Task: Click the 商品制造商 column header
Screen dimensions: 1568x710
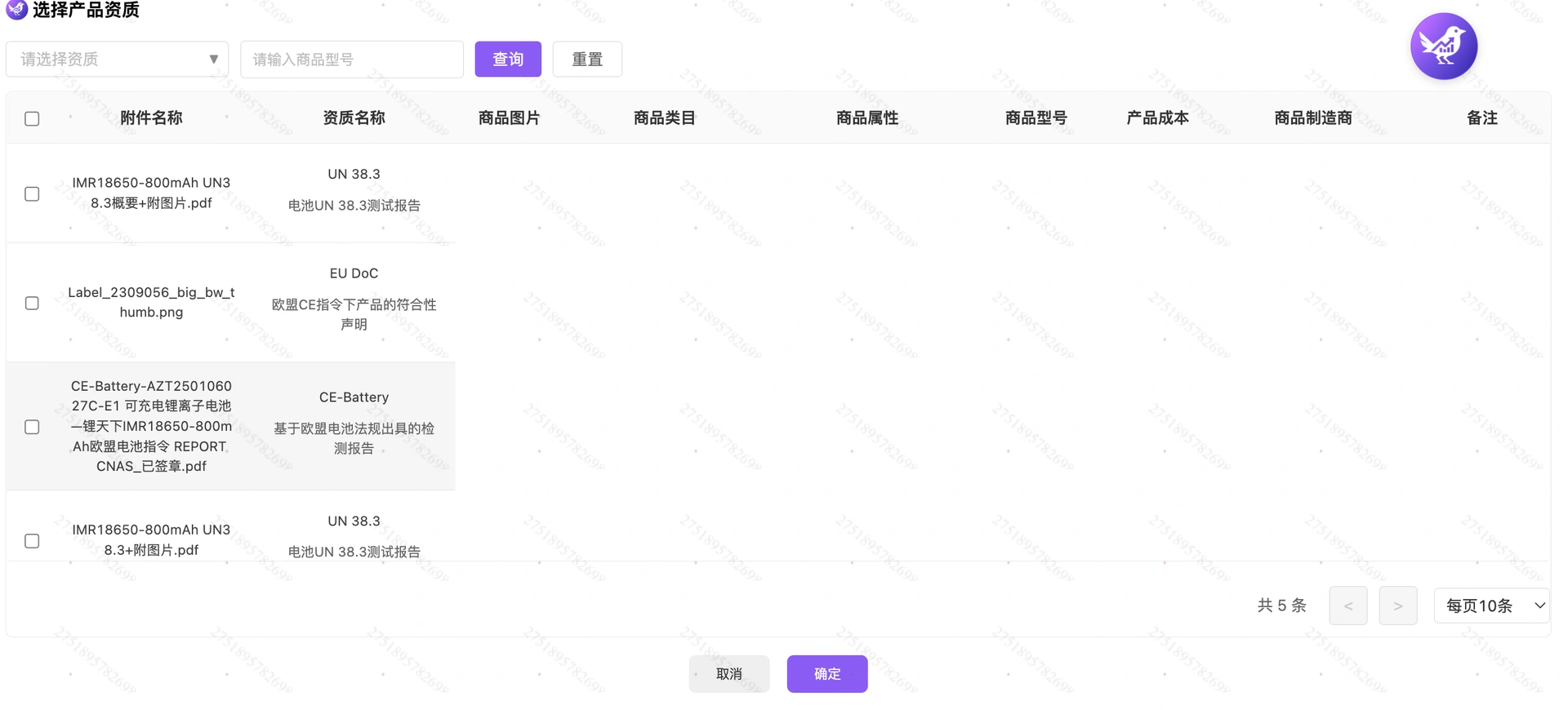Action: (1313, 118)
